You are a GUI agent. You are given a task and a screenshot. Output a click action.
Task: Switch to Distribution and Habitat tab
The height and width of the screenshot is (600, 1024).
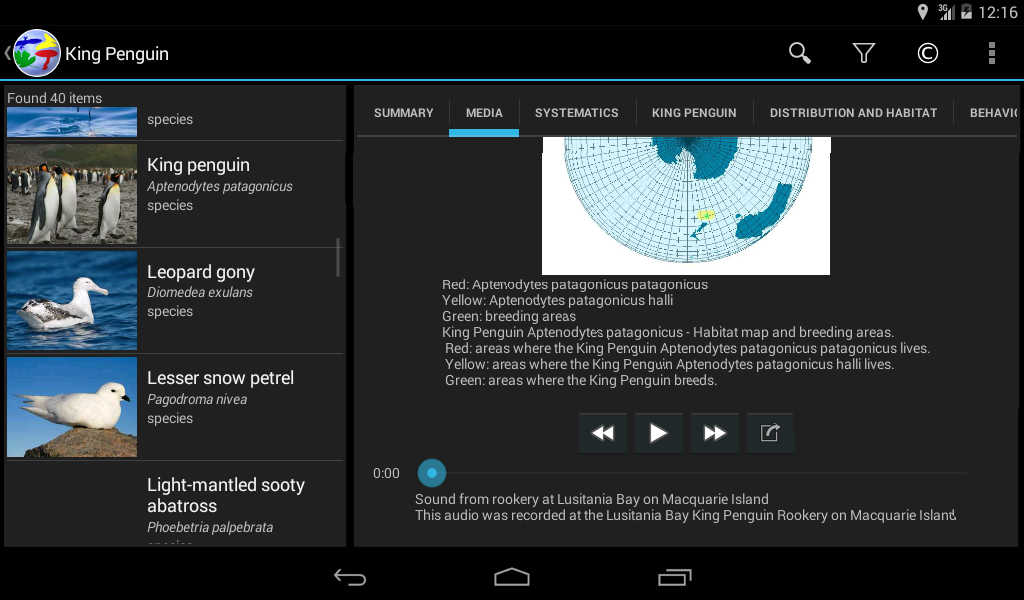coord(853,113)
